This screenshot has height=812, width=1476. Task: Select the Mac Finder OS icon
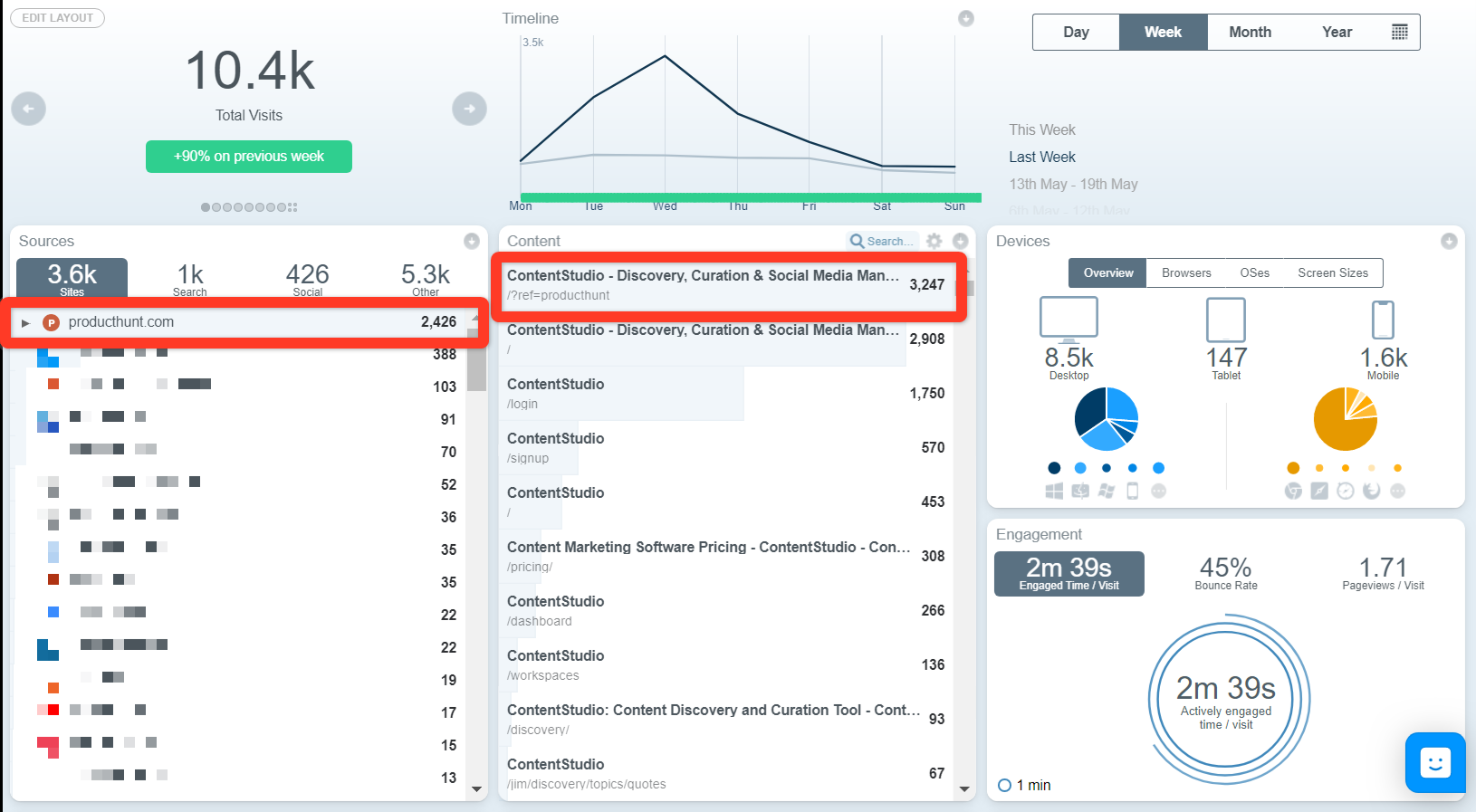click(x=1080, y=491)
